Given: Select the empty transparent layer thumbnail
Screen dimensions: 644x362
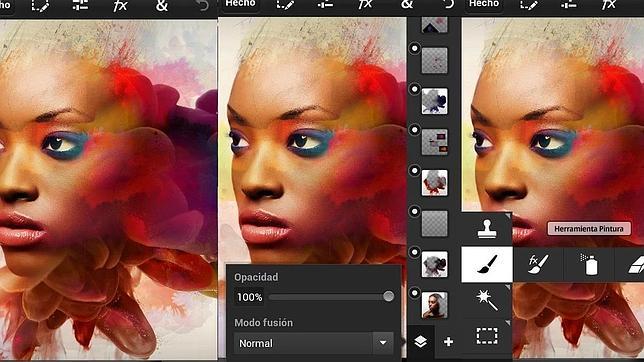Looking at the screenshot, I should coord(435,224).
